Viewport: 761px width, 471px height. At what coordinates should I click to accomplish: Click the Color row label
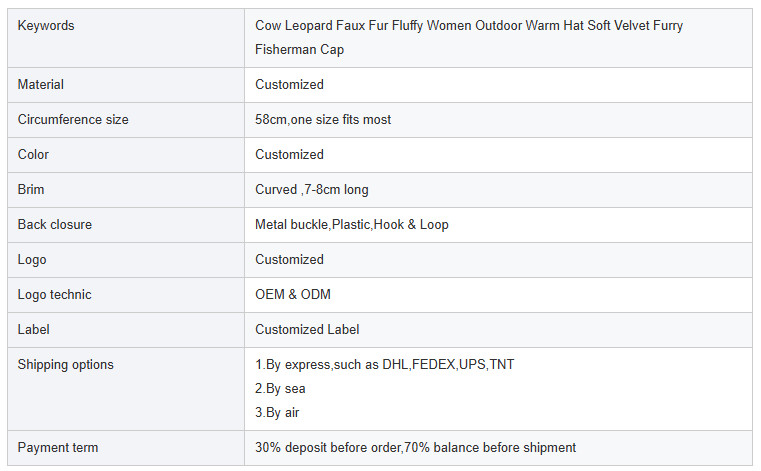(33, 155)
